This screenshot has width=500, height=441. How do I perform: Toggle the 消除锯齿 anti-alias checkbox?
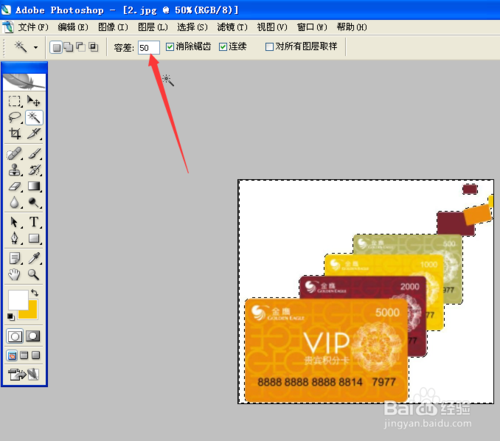click(x=170, y=47)
